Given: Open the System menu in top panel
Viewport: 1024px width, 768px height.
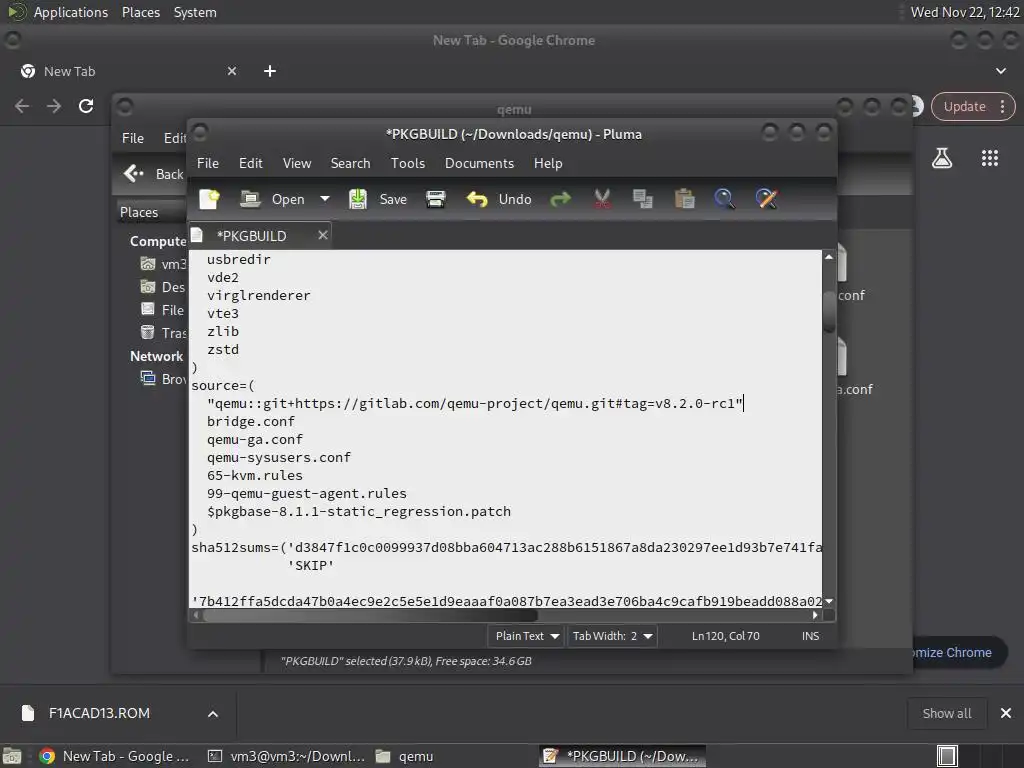Looking at the screenshot, I should click(x=195, y=12).
